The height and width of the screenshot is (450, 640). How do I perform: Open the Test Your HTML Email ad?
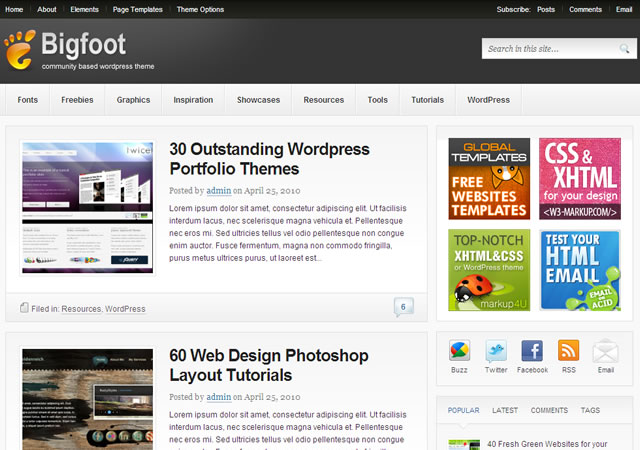580,270
